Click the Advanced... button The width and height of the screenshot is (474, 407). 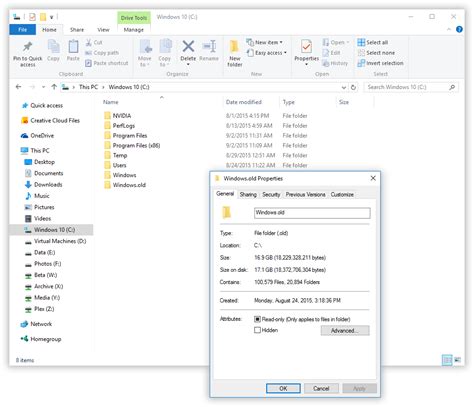[x=345, y=330]
